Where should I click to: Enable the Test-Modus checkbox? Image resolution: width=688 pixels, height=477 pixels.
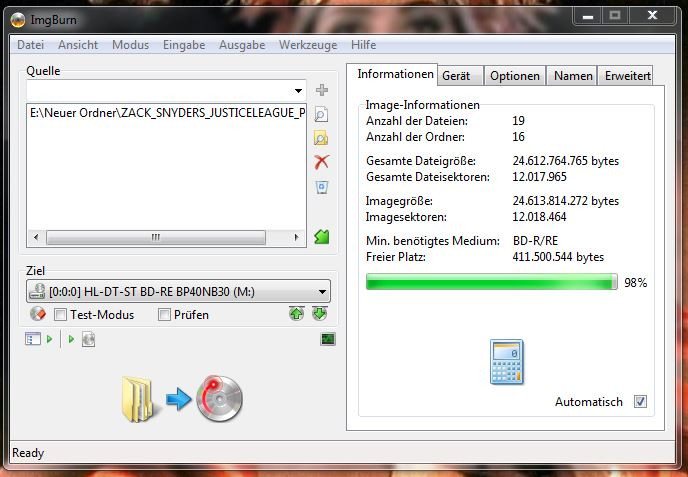point(60,315)
